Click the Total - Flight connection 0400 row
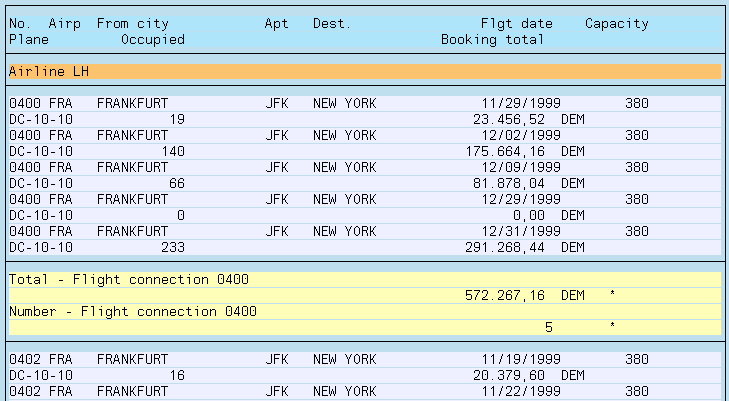The image size is (729, 401). tap(128, 280)
